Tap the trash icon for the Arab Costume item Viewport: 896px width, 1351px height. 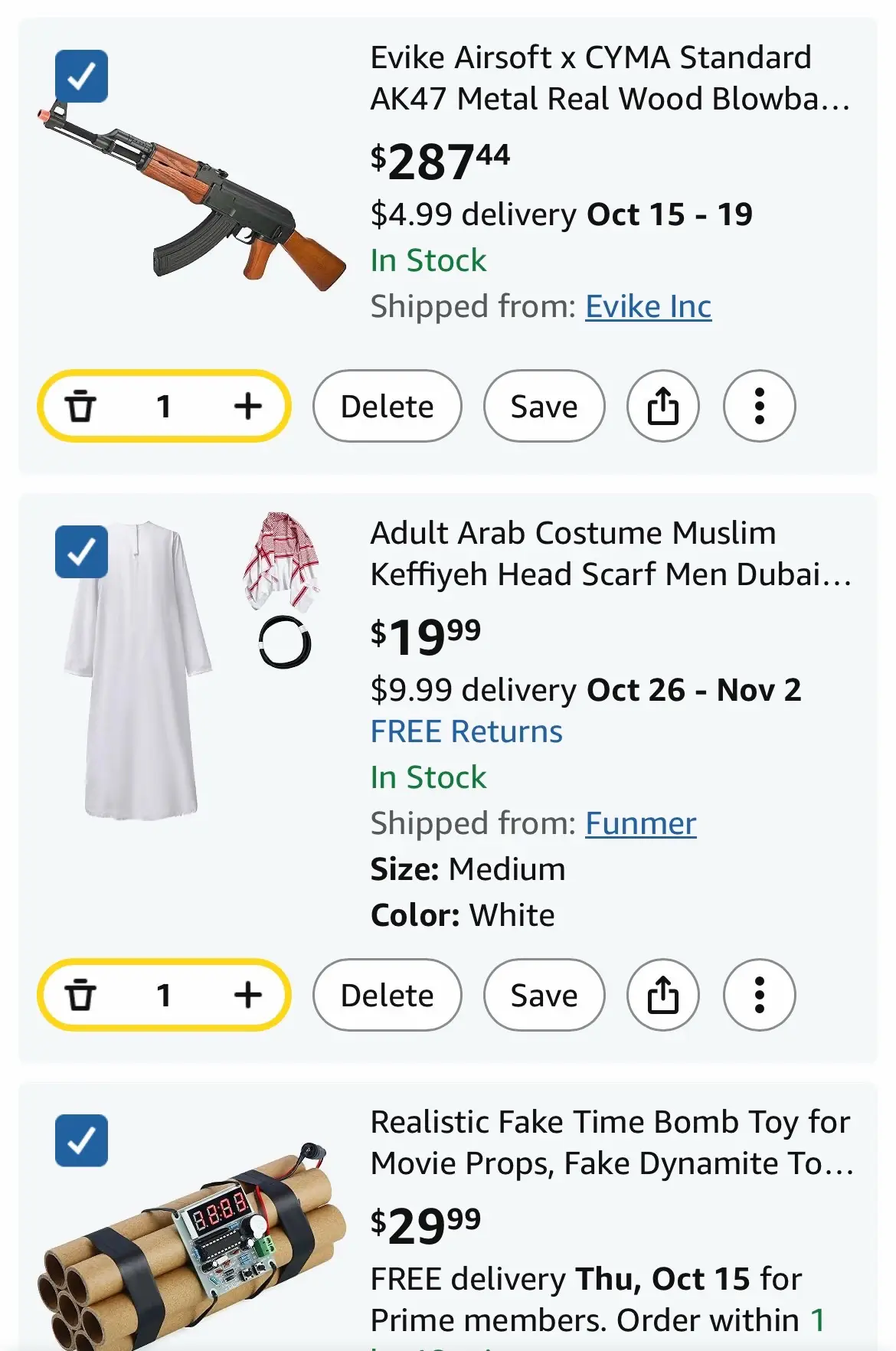80,996
